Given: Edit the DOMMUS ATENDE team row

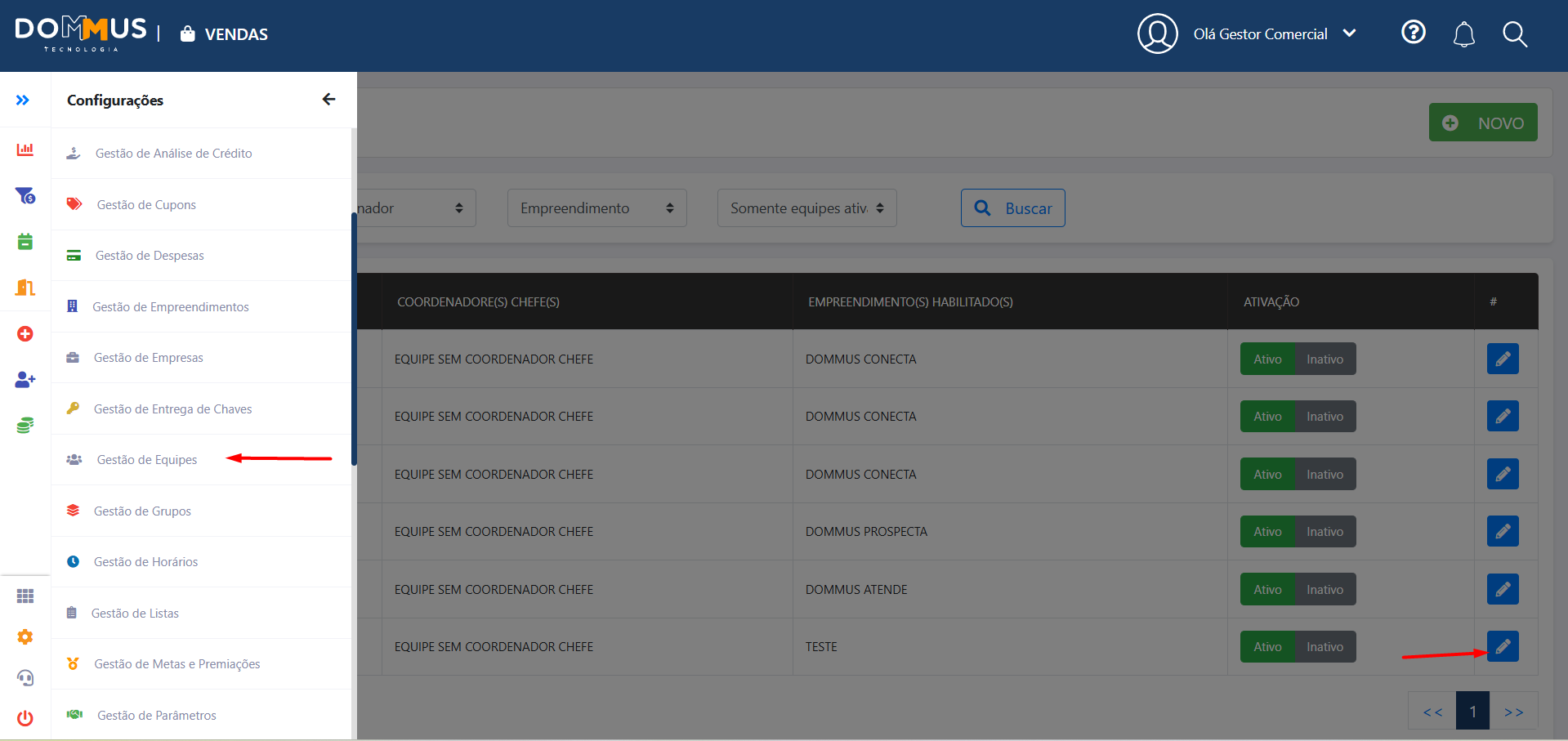Looking at the screenshot, I should pyautogui.click(x=1503, y=589).
